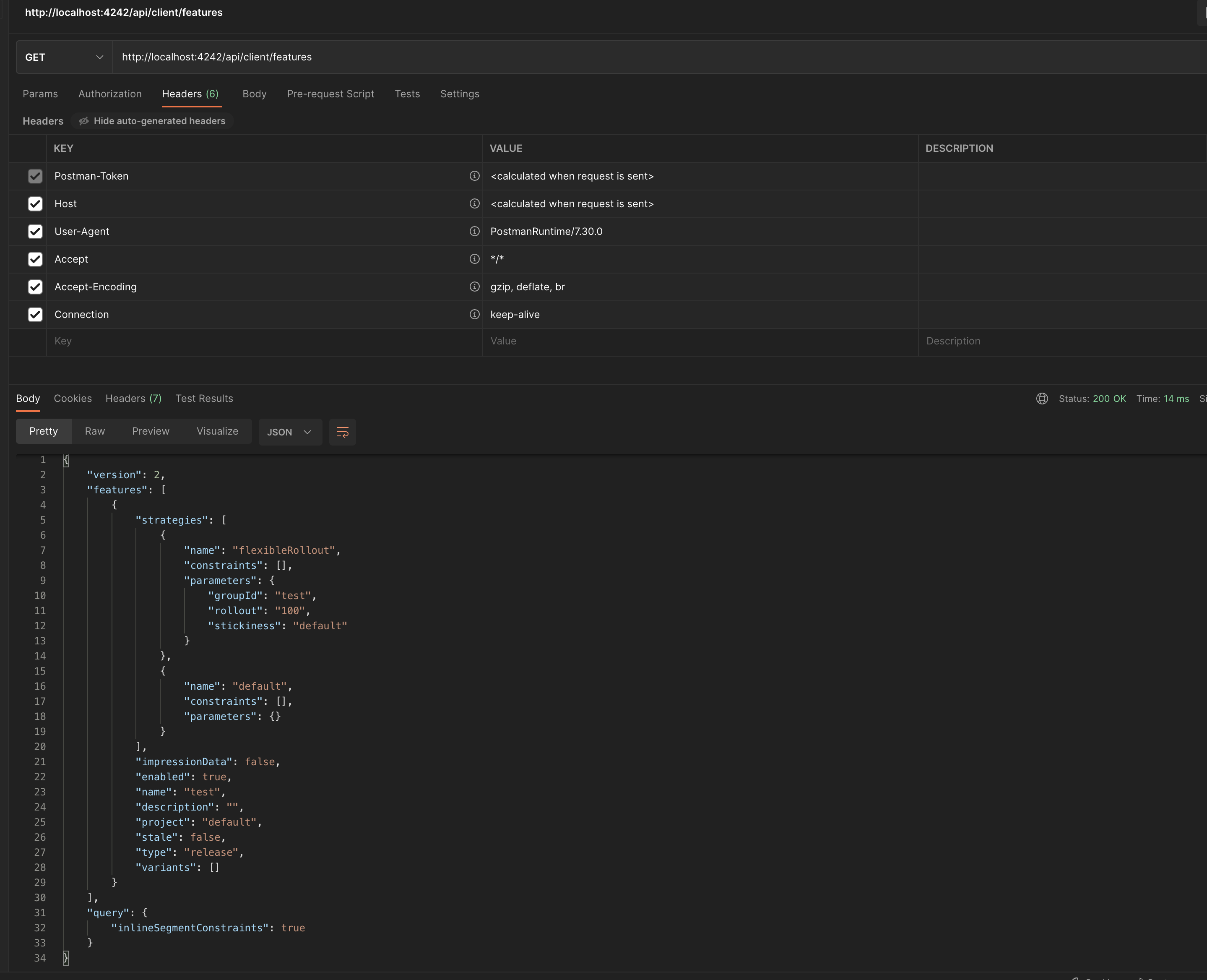Click the PostmanRuntime/7.30.0 value cell
1207x980 pixels.
click(700, 232)
